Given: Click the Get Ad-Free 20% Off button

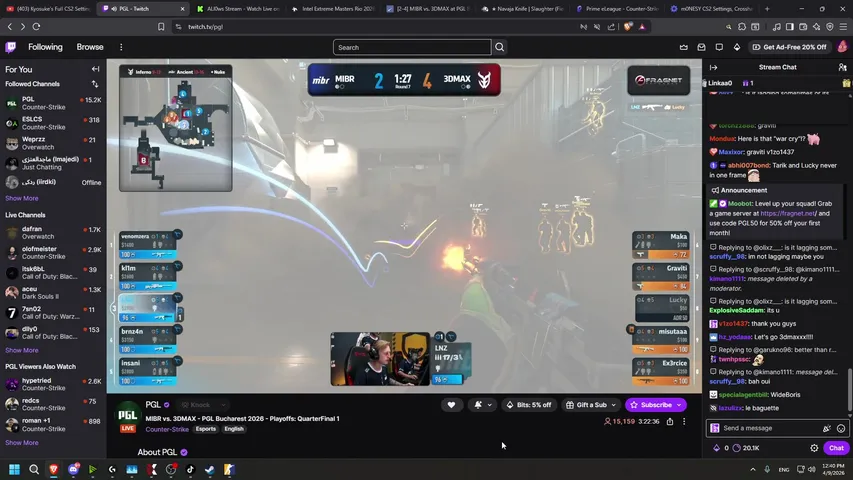Looking at the screenshot, I should (x=789, y=47).
